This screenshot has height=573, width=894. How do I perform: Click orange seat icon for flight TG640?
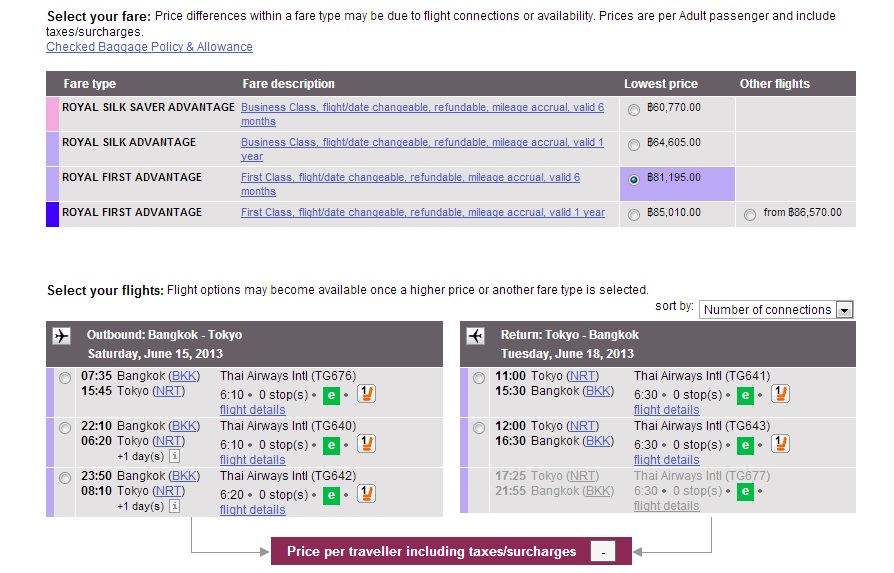tap(366, 443)
